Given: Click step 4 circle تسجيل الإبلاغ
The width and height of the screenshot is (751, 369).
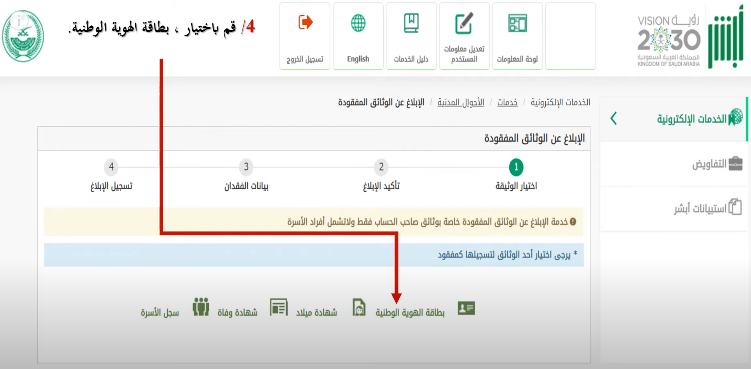Looking at the screenshot, I should coord(111,167).
